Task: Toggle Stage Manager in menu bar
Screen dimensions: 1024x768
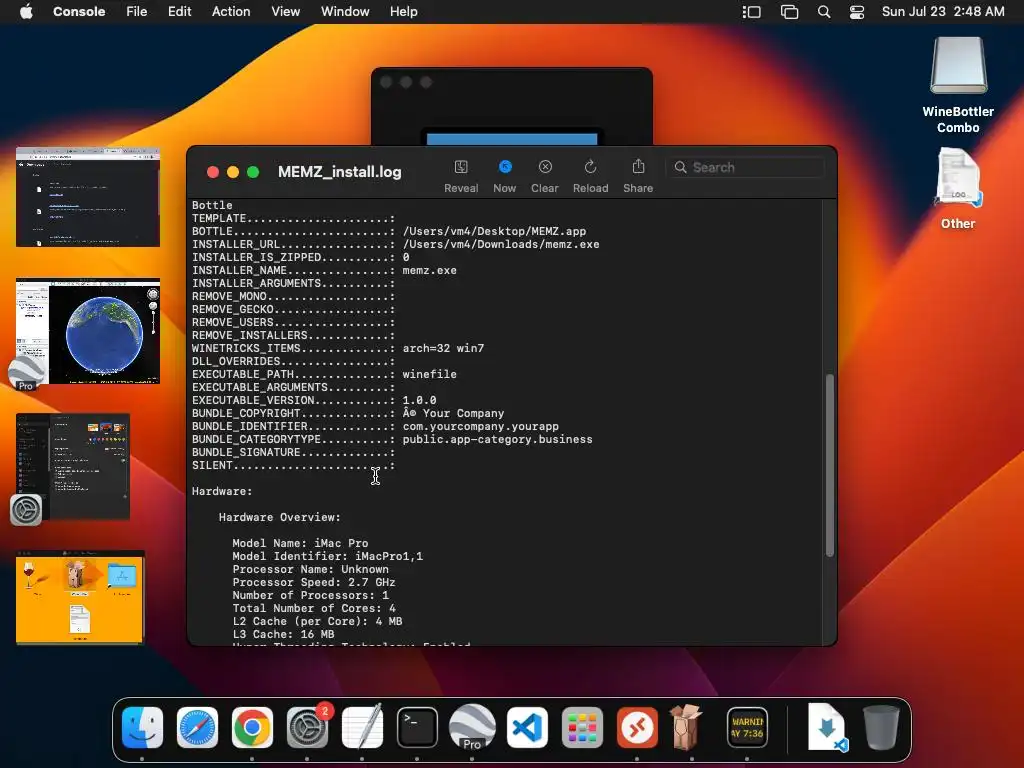Action: 752,12
